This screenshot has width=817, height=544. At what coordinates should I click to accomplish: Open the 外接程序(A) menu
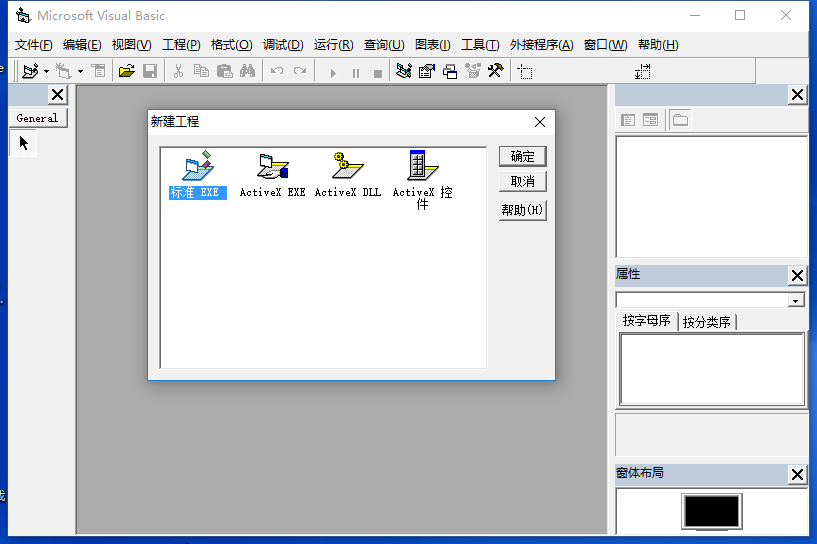pos(541,45)
